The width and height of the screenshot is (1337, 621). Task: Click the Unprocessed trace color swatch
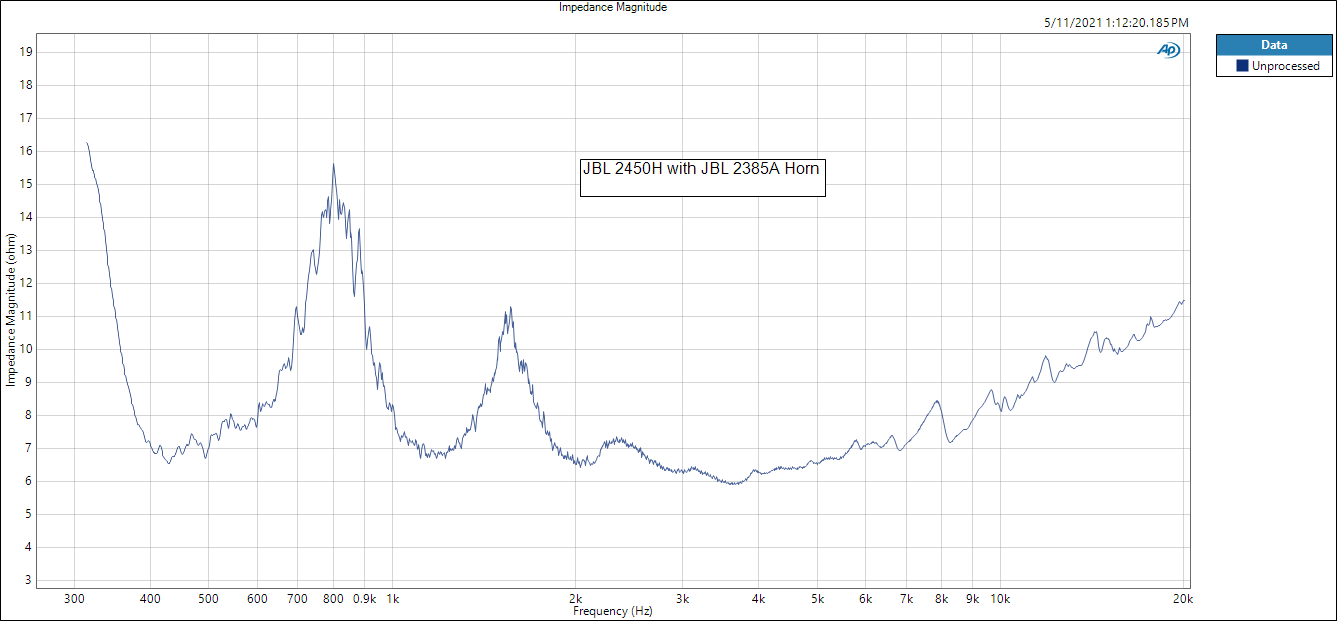tap(1242, 66)
